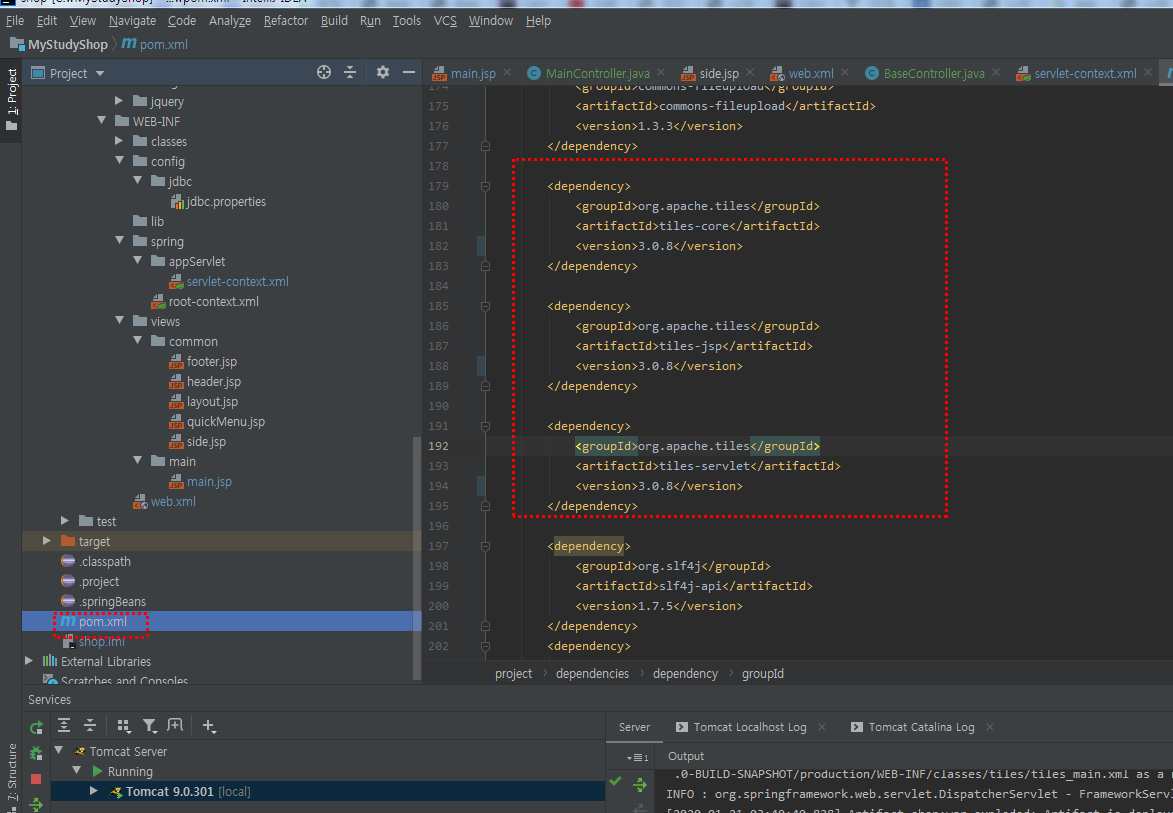Close the BaseController.java editor tab
The height and width of the screenshot is (813, 1173).
point(996,73)
